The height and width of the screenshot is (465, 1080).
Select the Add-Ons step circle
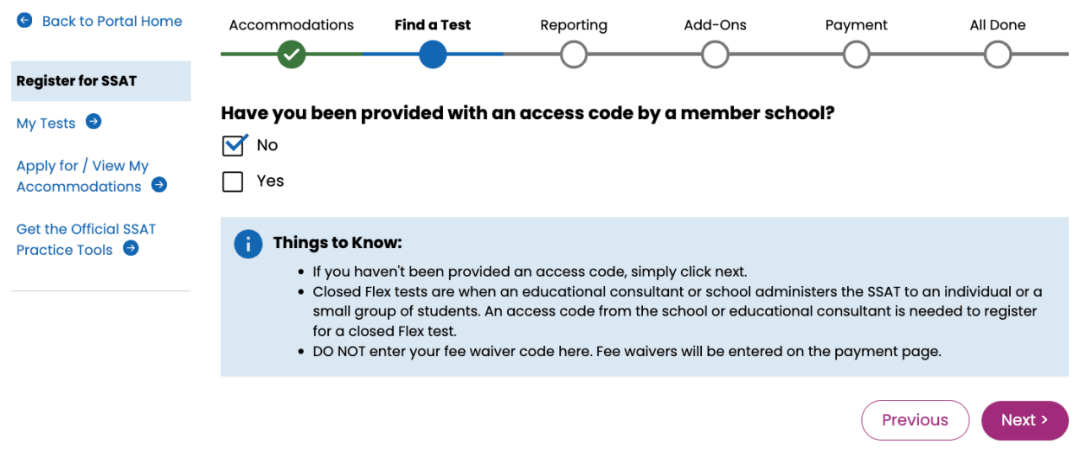click(x=715, y=54)
